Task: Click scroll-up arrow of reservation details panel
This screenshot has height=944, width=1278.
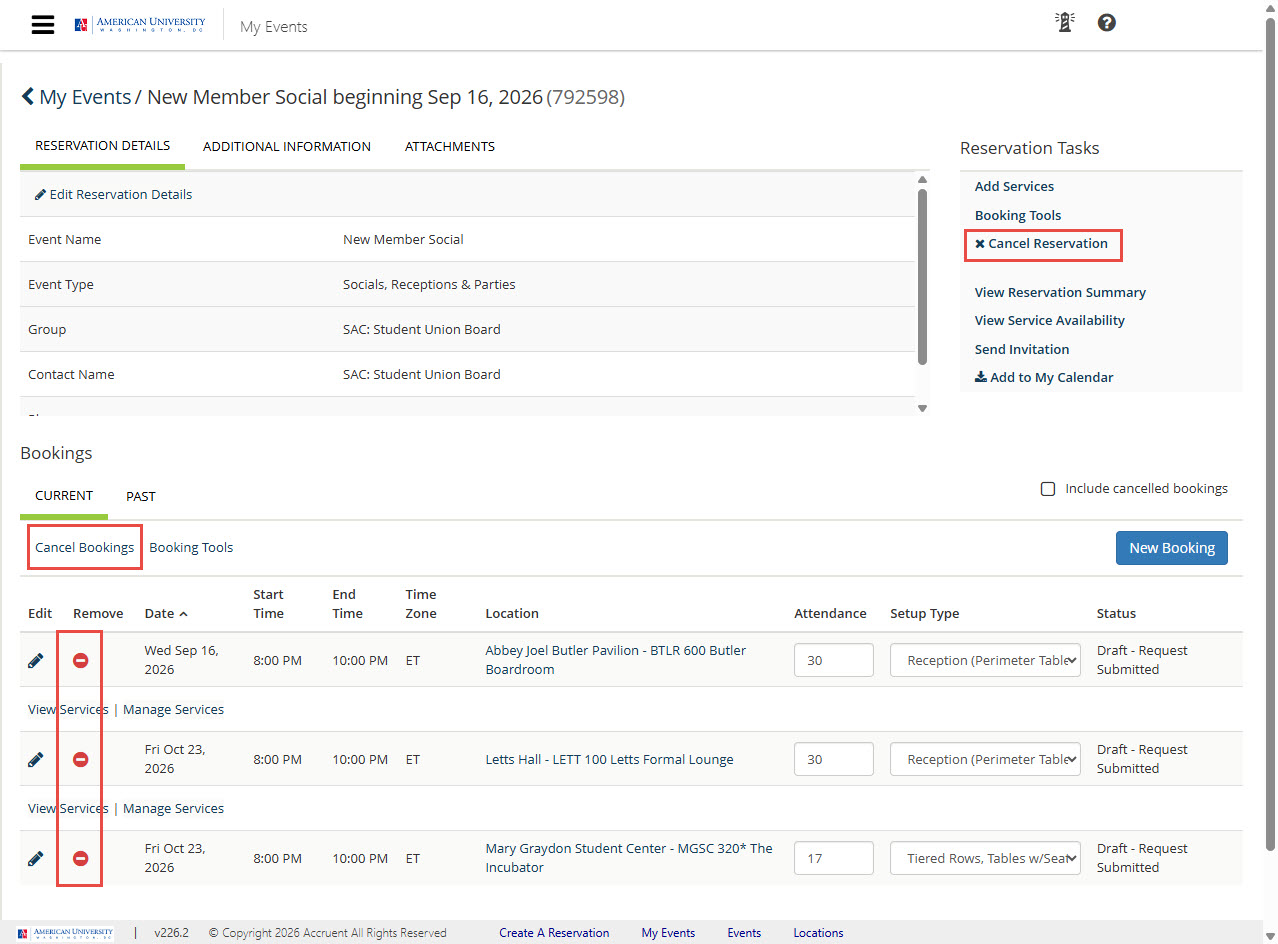Action: click(922, 180)
